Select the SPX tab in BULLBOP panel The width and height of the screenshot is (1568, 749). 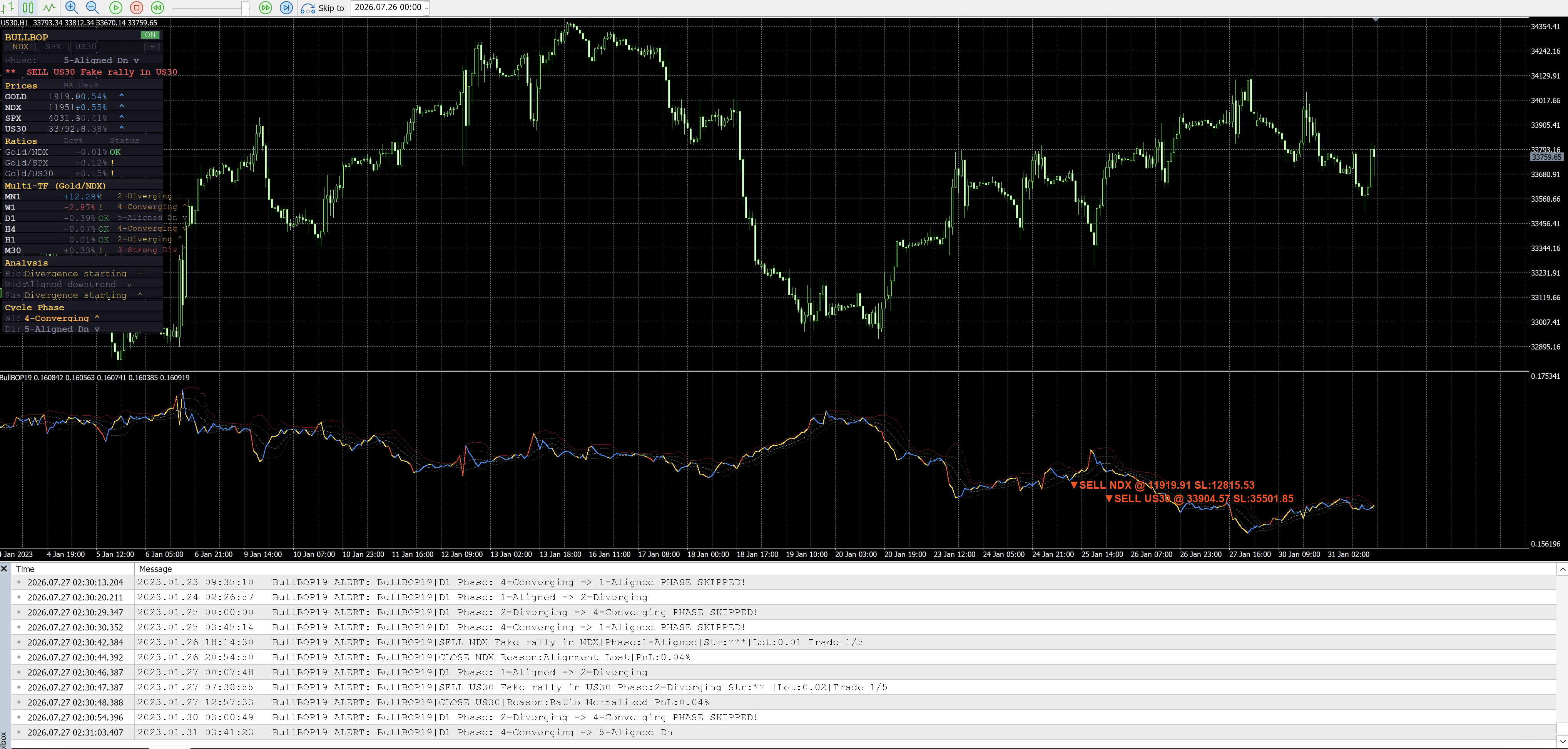[53, 47]
